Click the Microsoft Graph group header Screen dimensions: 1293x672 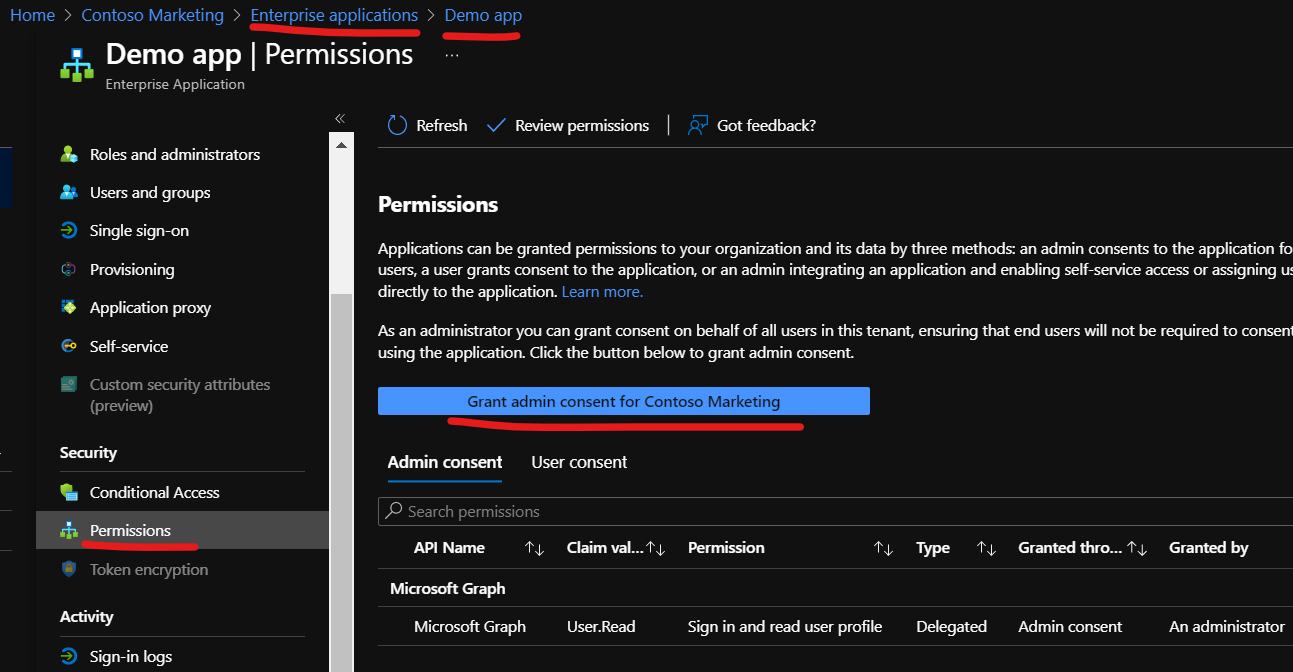[448, 588]
